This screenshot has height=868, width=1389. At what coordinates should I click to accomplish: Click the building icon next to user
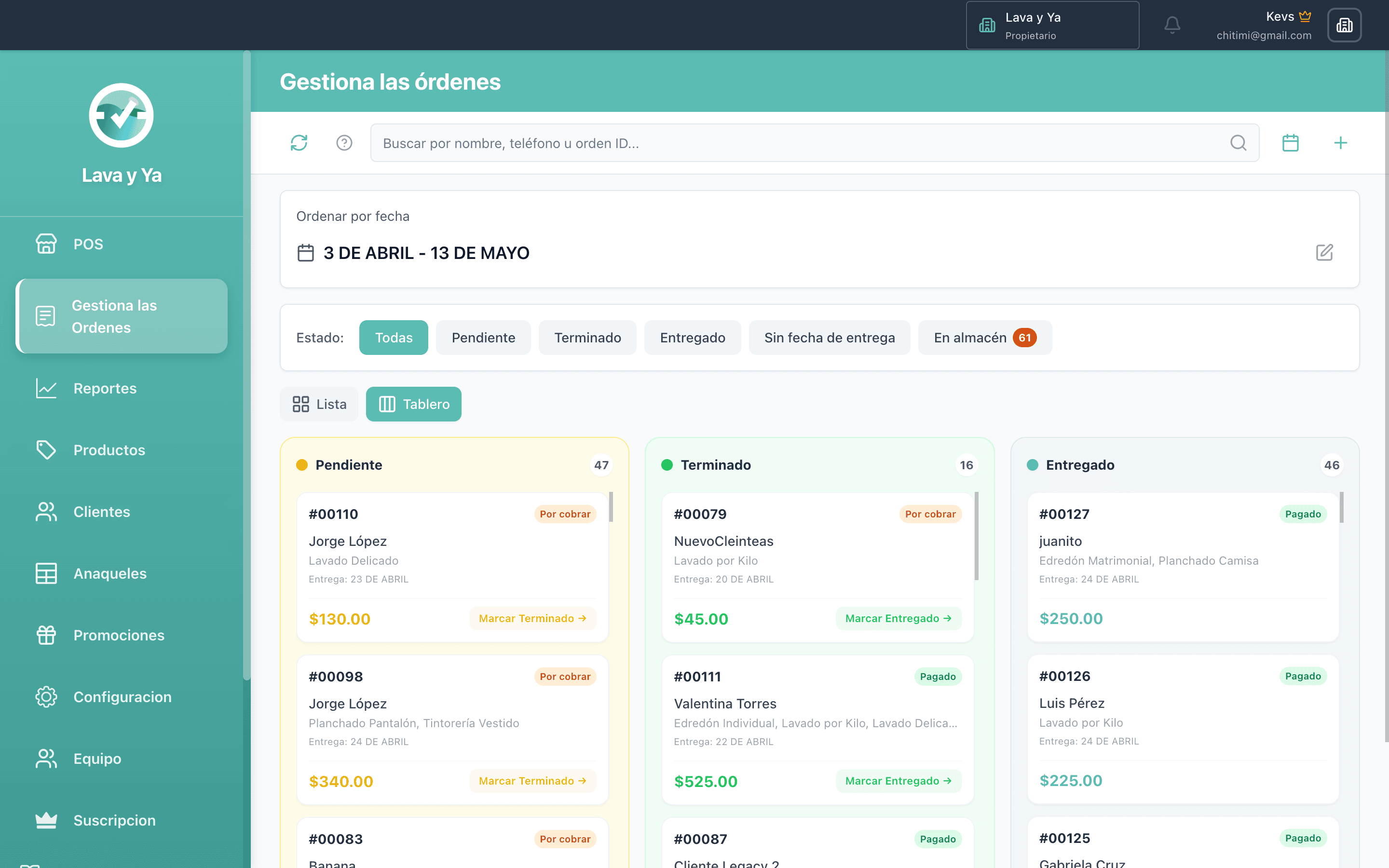point(1344,25)
